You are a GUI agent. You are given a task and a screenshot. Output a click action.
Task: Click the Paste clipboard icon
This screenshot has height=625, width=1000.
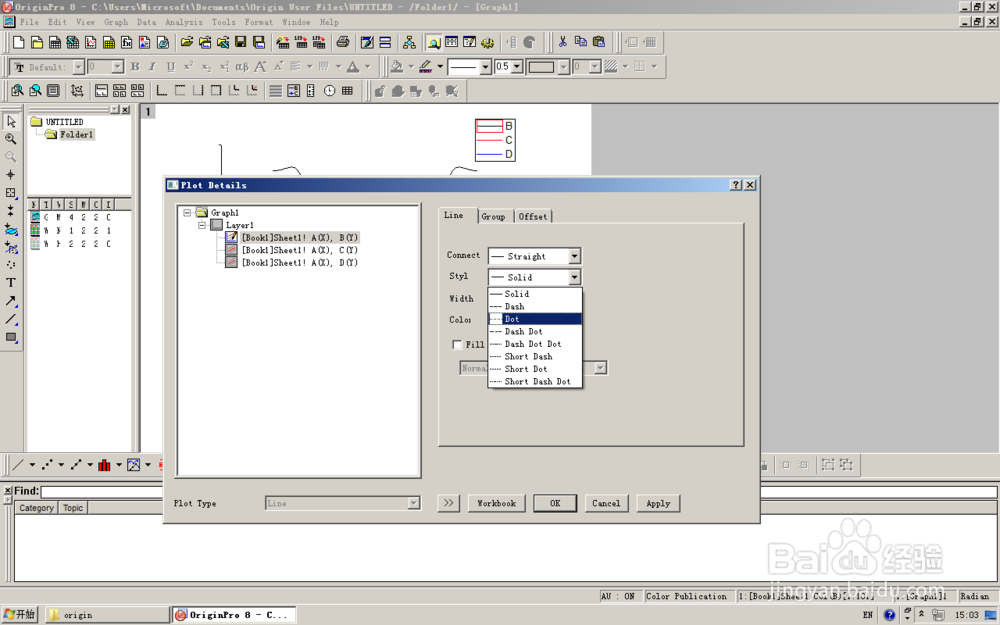tap(599, 42)
